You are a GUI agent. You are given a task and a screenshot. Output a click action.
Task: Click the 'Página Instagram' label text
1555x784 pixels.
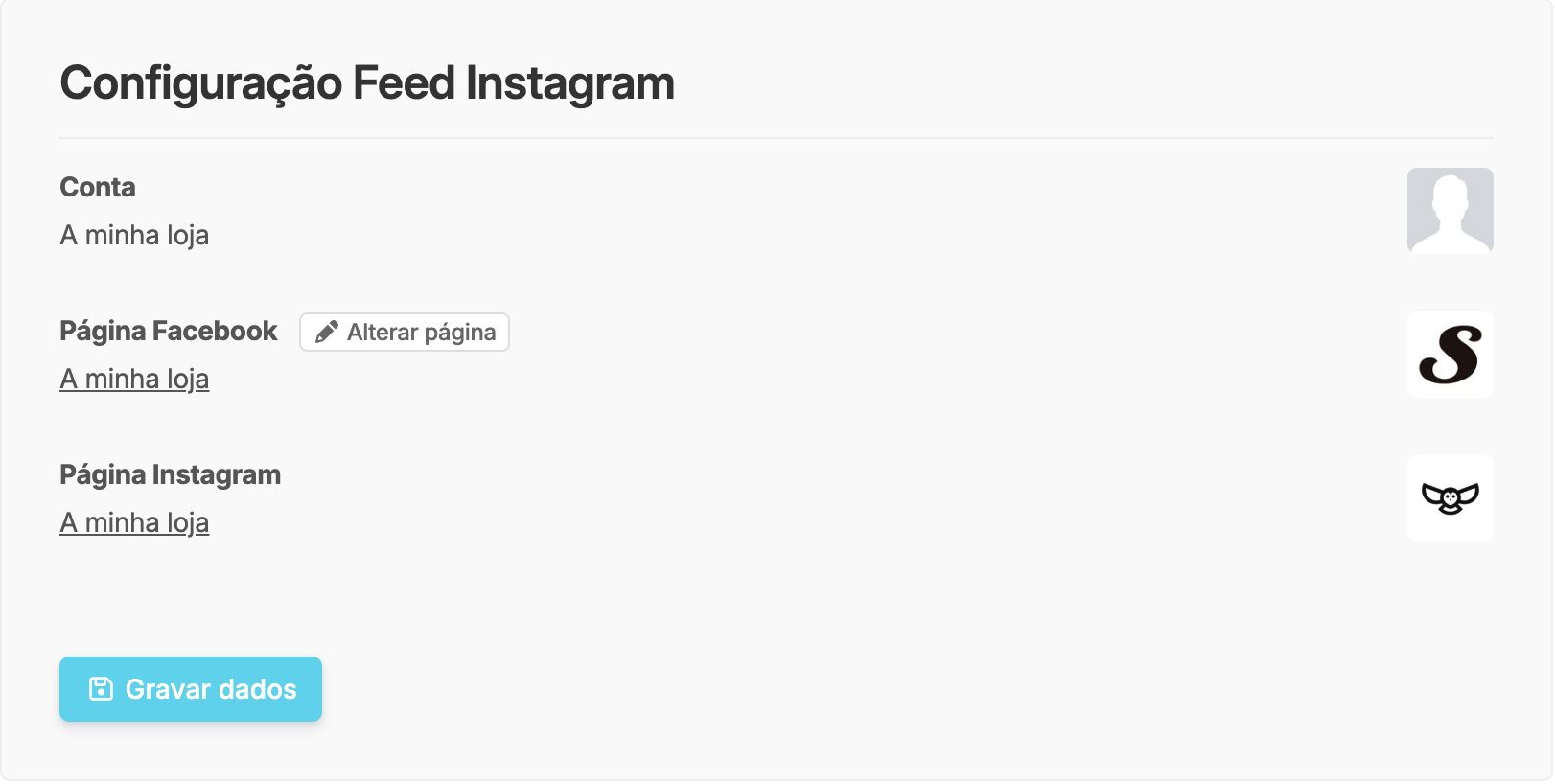(x=170, y=473)
